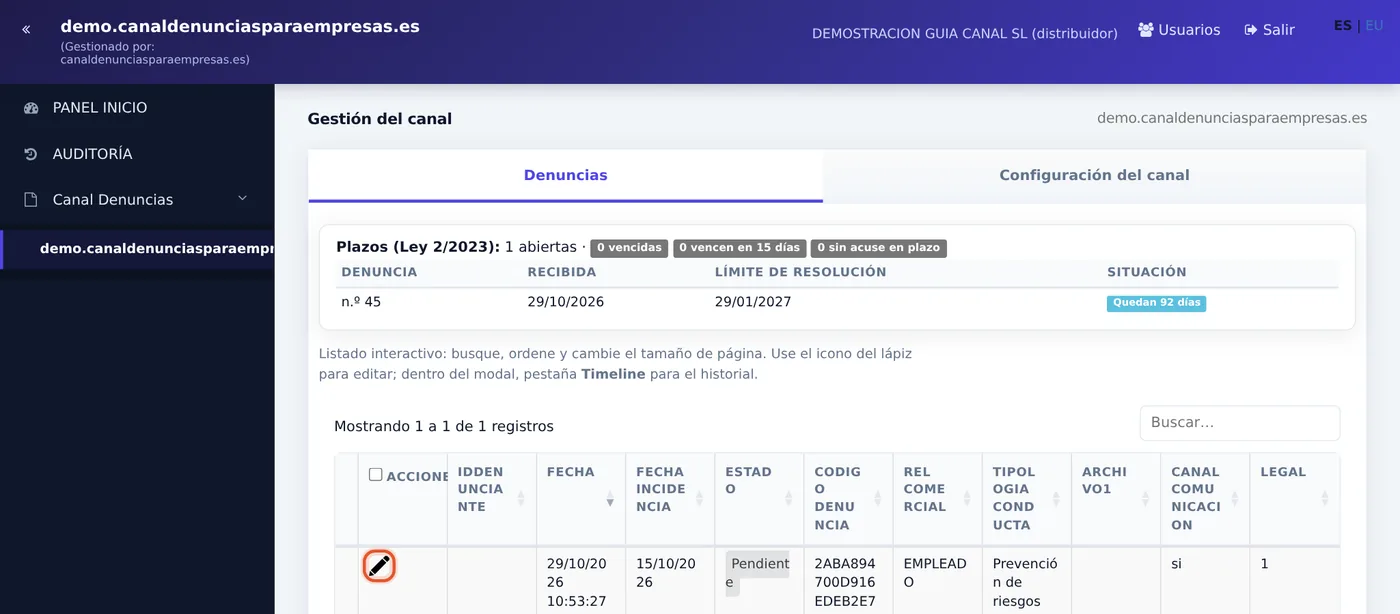This screenshot has height=614, width=1400.
Task: Sort by CODIGO DENUNCIA column arrows
Action: click(x=877, y=498)
